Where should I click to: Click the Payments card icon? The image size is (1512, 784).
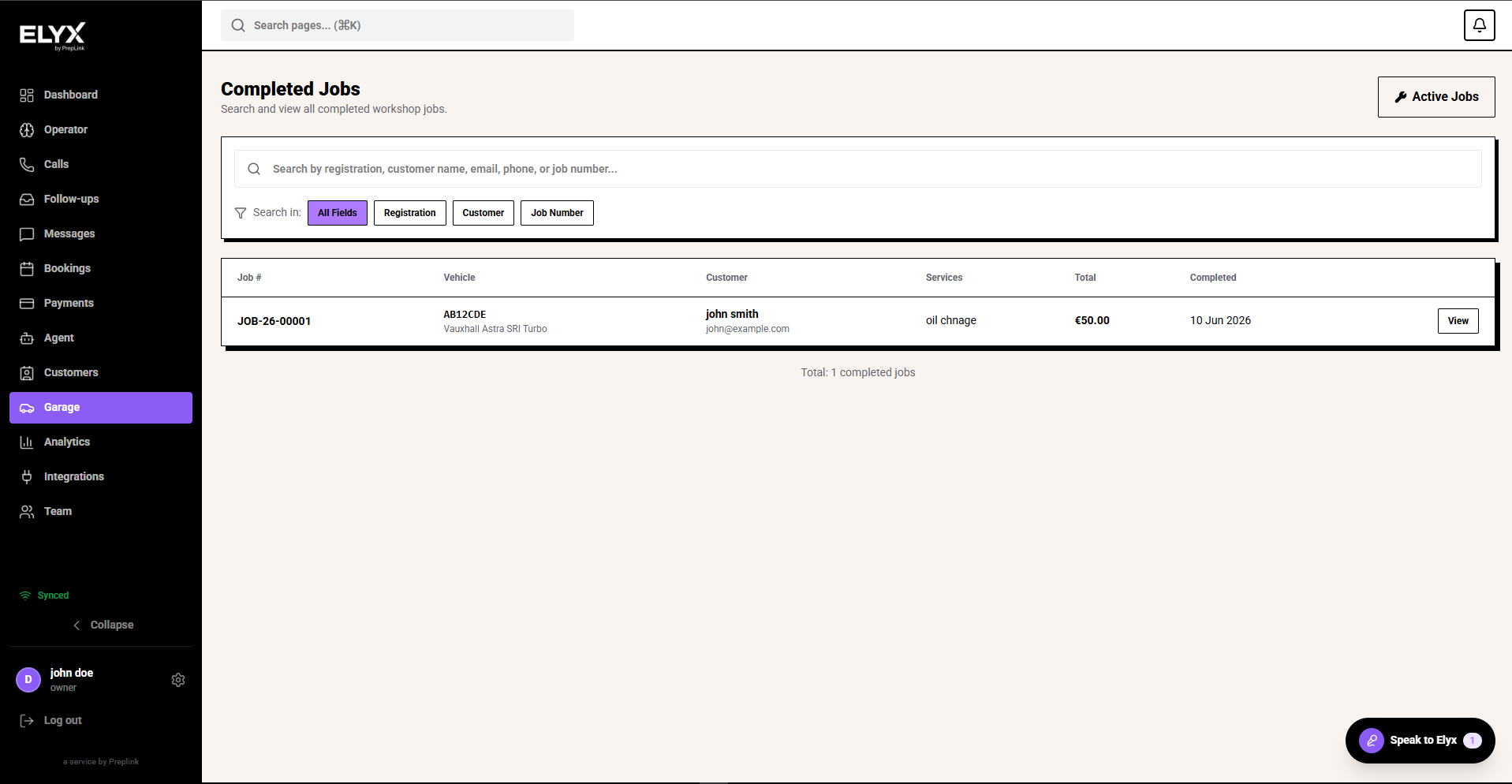pyautogui.click(x=27, y=303)
